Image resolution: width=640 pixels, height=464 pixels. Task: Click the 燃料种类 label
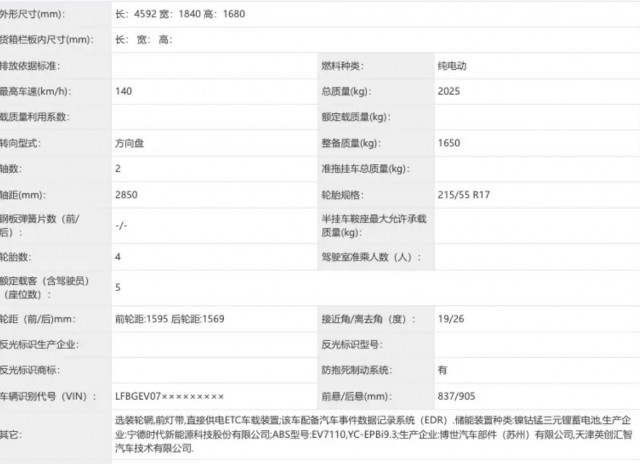tap(342, 66)
